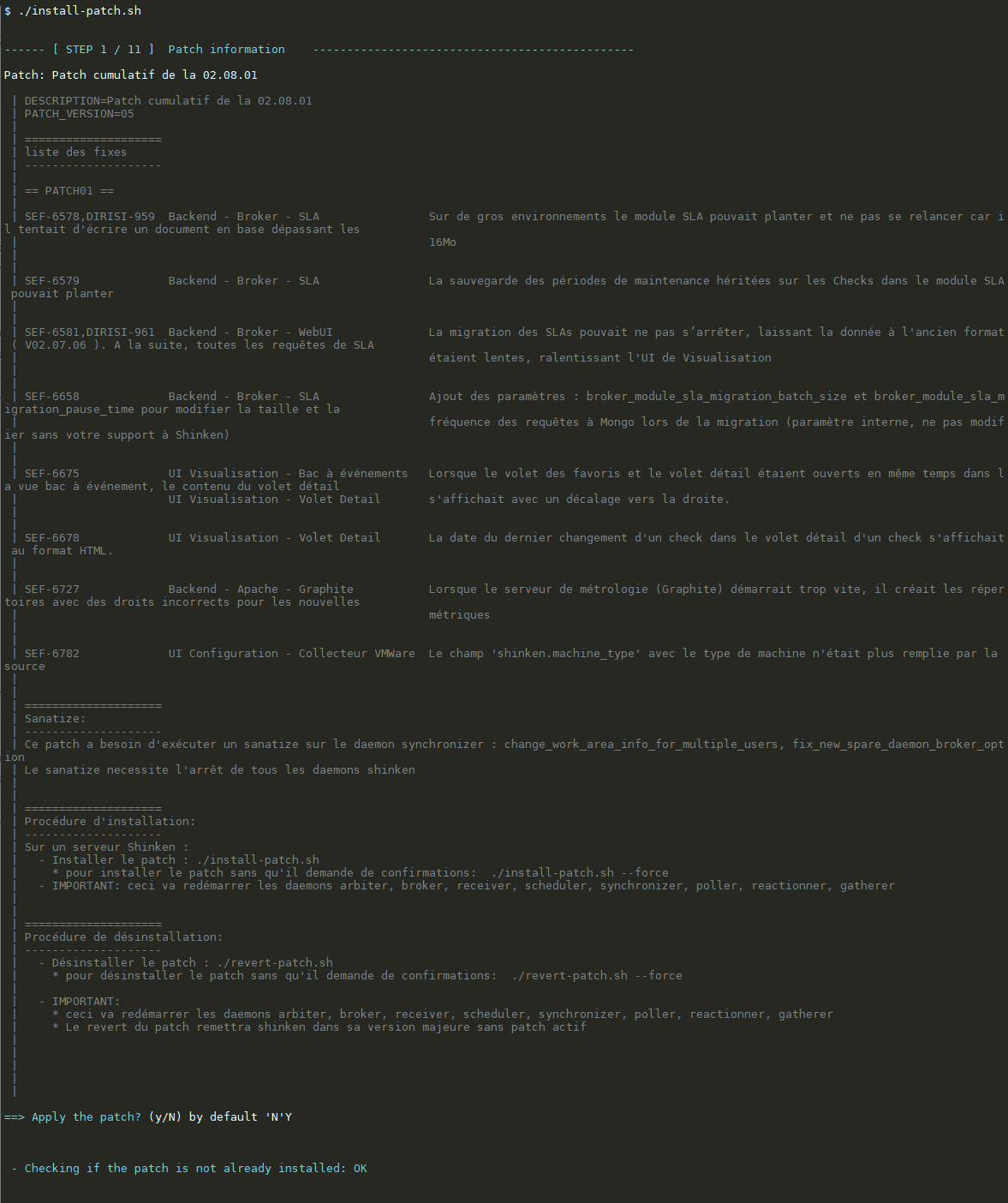Select the SEF-6675 ticket entry
The width and height of the screenshot is (1008, 1203).
tap(52, 474)
